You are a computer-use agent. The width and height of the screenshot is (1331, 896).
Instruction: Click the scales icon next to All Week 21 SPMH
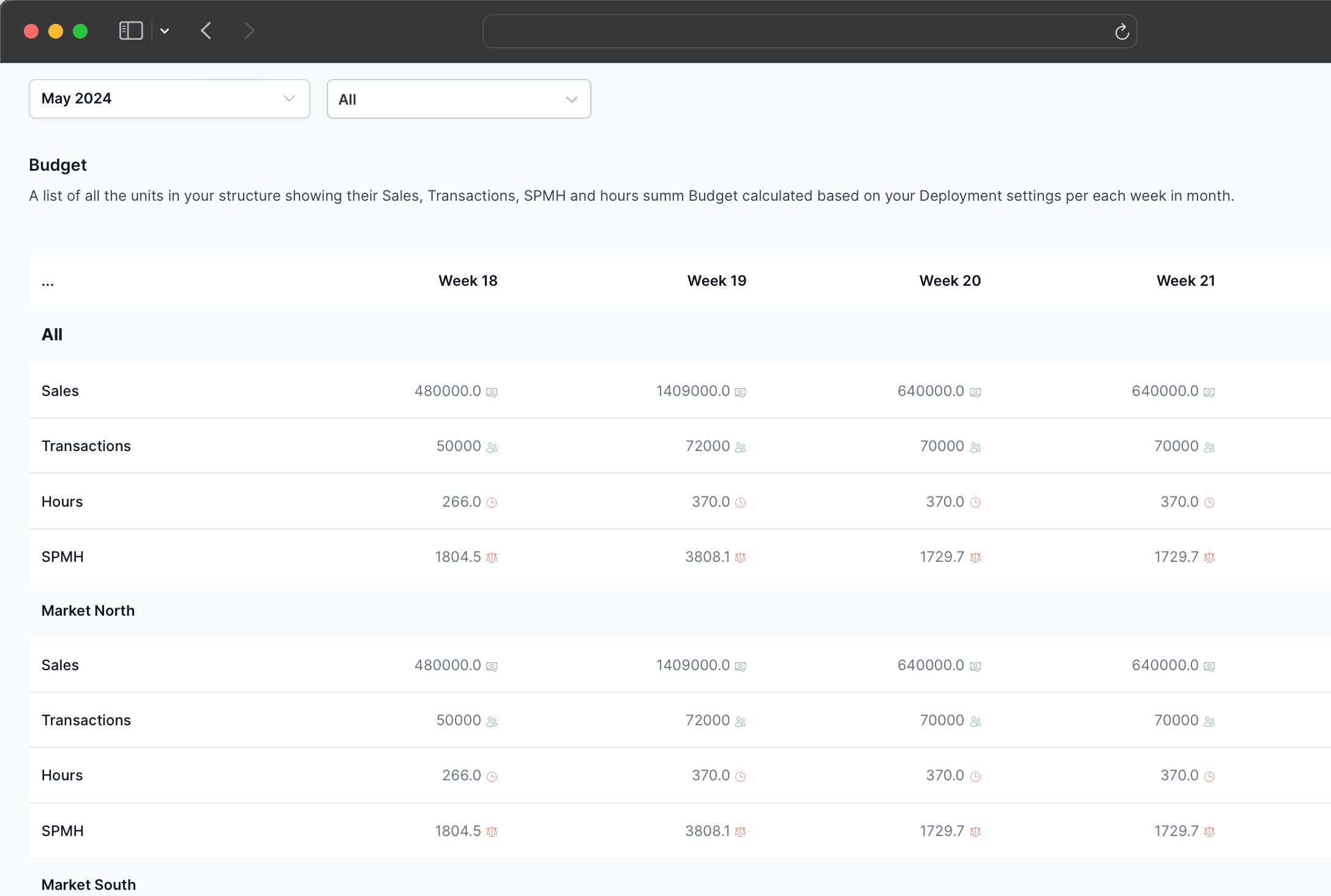pos(1209,558)
